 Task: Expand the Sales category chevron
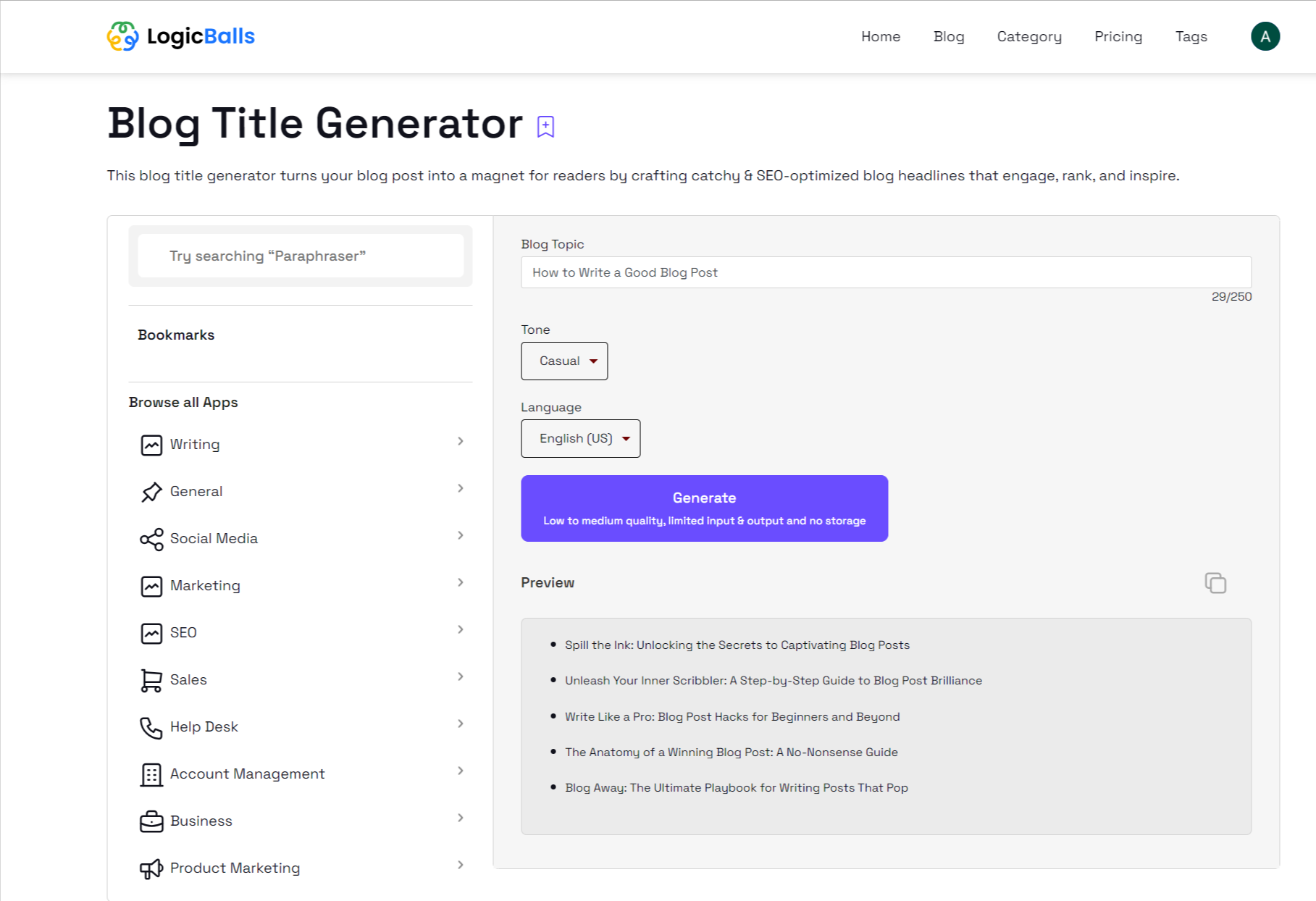(x=461, y=676)
